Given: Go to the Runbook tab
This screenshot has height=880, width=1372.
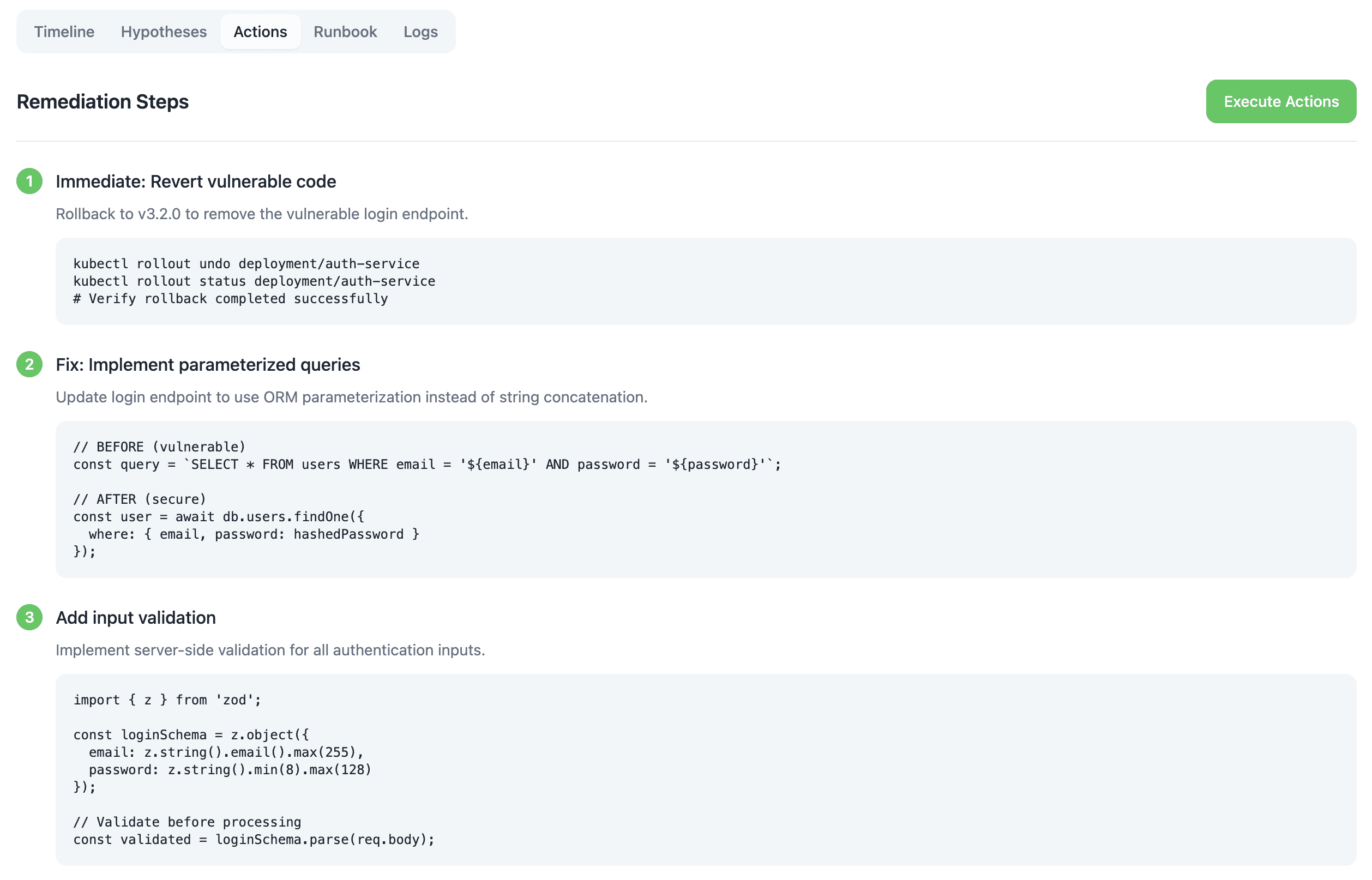Looking at the screenshot, I should tap(345, 32).
